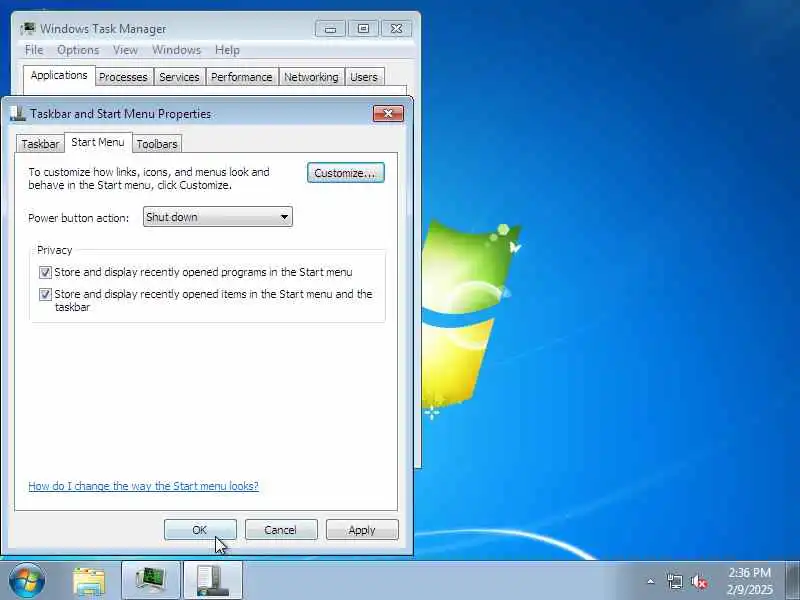Open Task Manager Users tab
This screenshot has width=800, height=600.
coord(364,77)
